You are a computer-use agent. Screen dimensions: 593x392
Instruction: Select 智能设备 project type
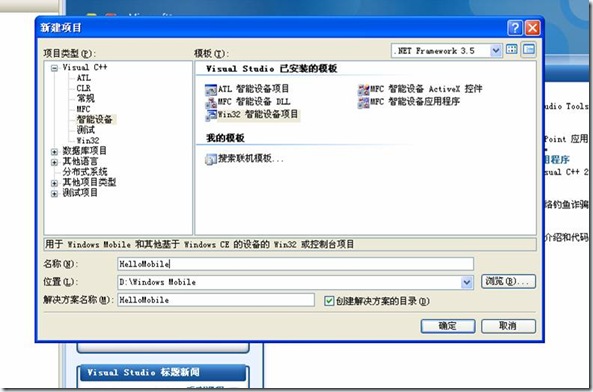(95, 119)
